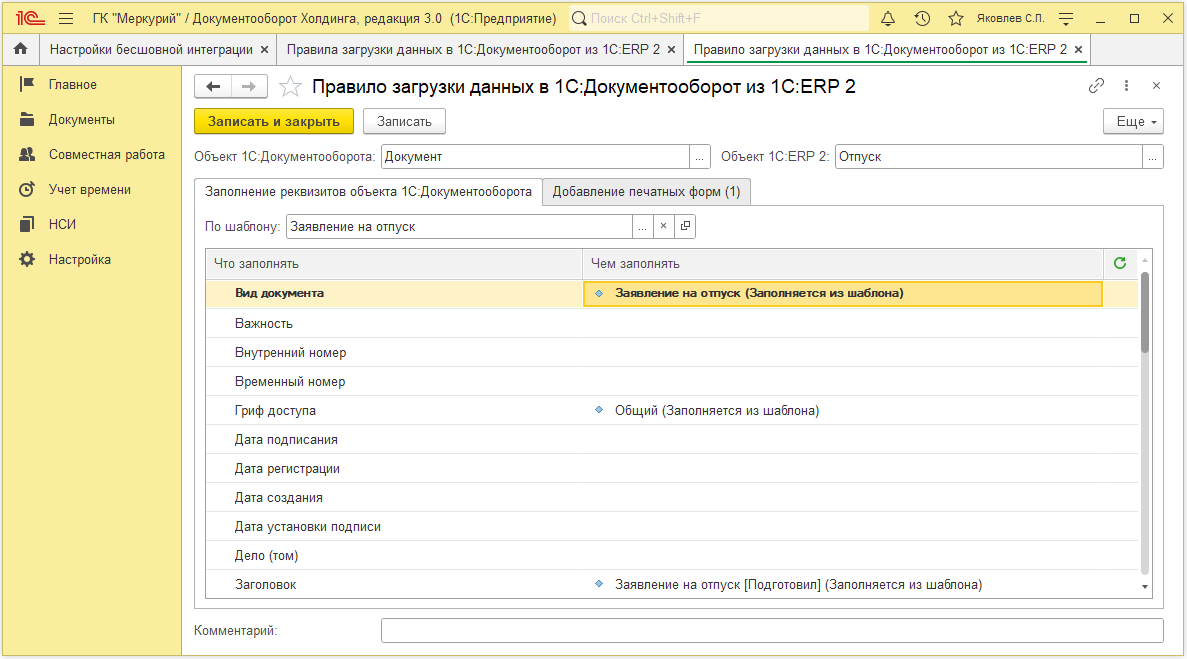Screen dimensions: 1187x659
Task: Click the table scroll-down arrow
Action: [1145, 587]
